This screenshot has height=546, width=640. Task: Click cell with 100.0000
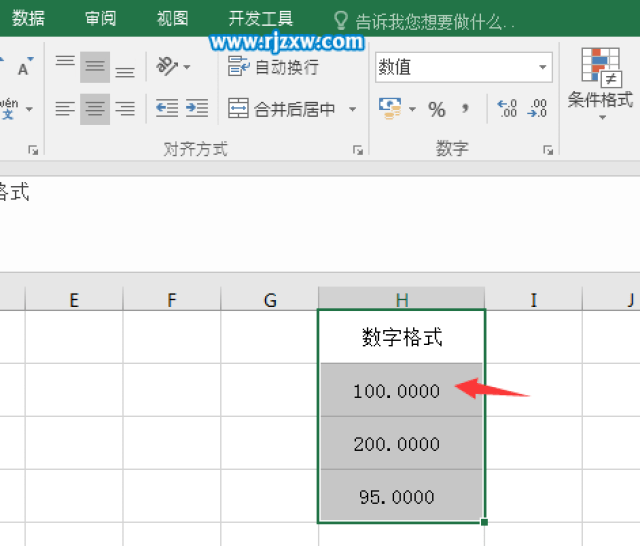pyautogui.click(x=402, y=390)
